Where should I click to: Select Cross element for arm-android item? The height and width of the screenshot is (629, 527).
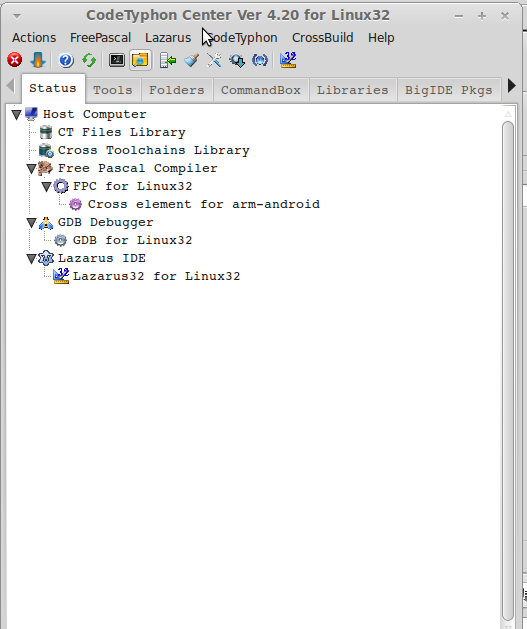pyautogui.click(x=203, y=204)
